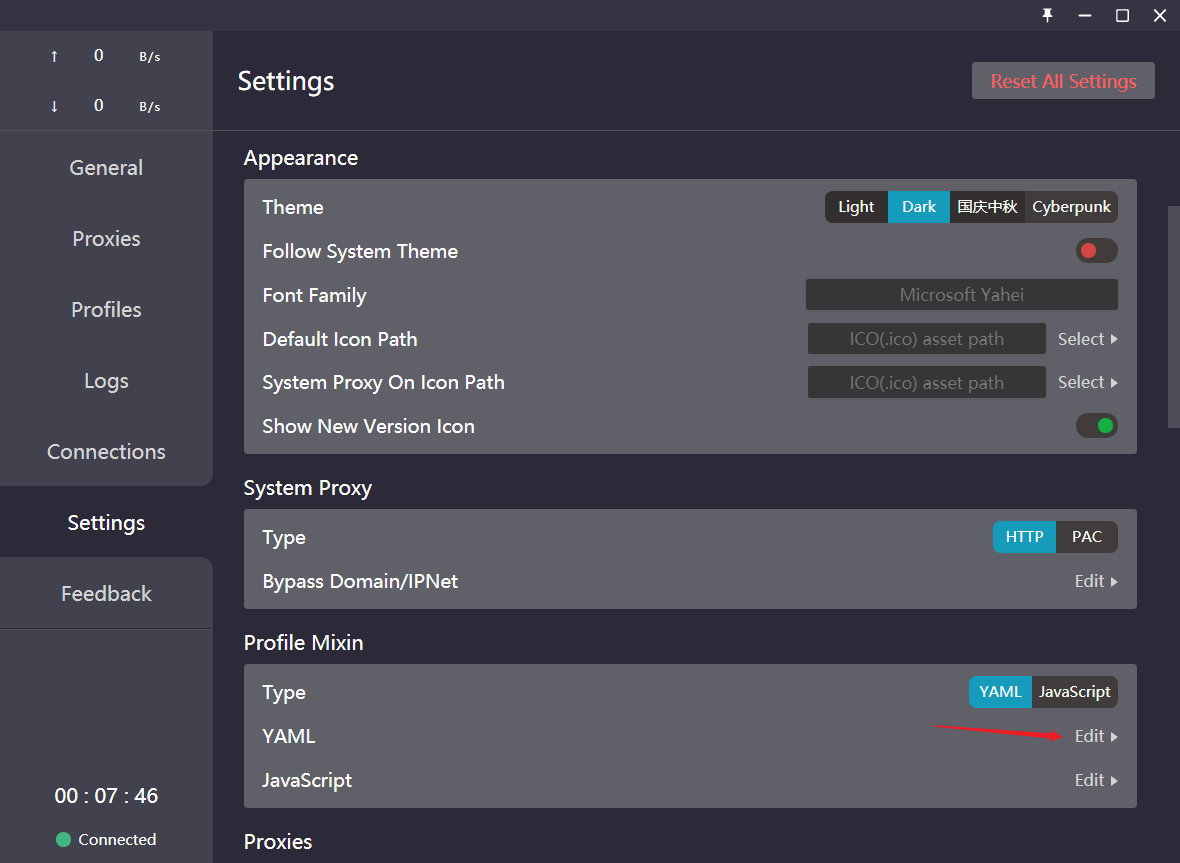Click the Proxies section heading below Profile Mixin

coord(278,842)
